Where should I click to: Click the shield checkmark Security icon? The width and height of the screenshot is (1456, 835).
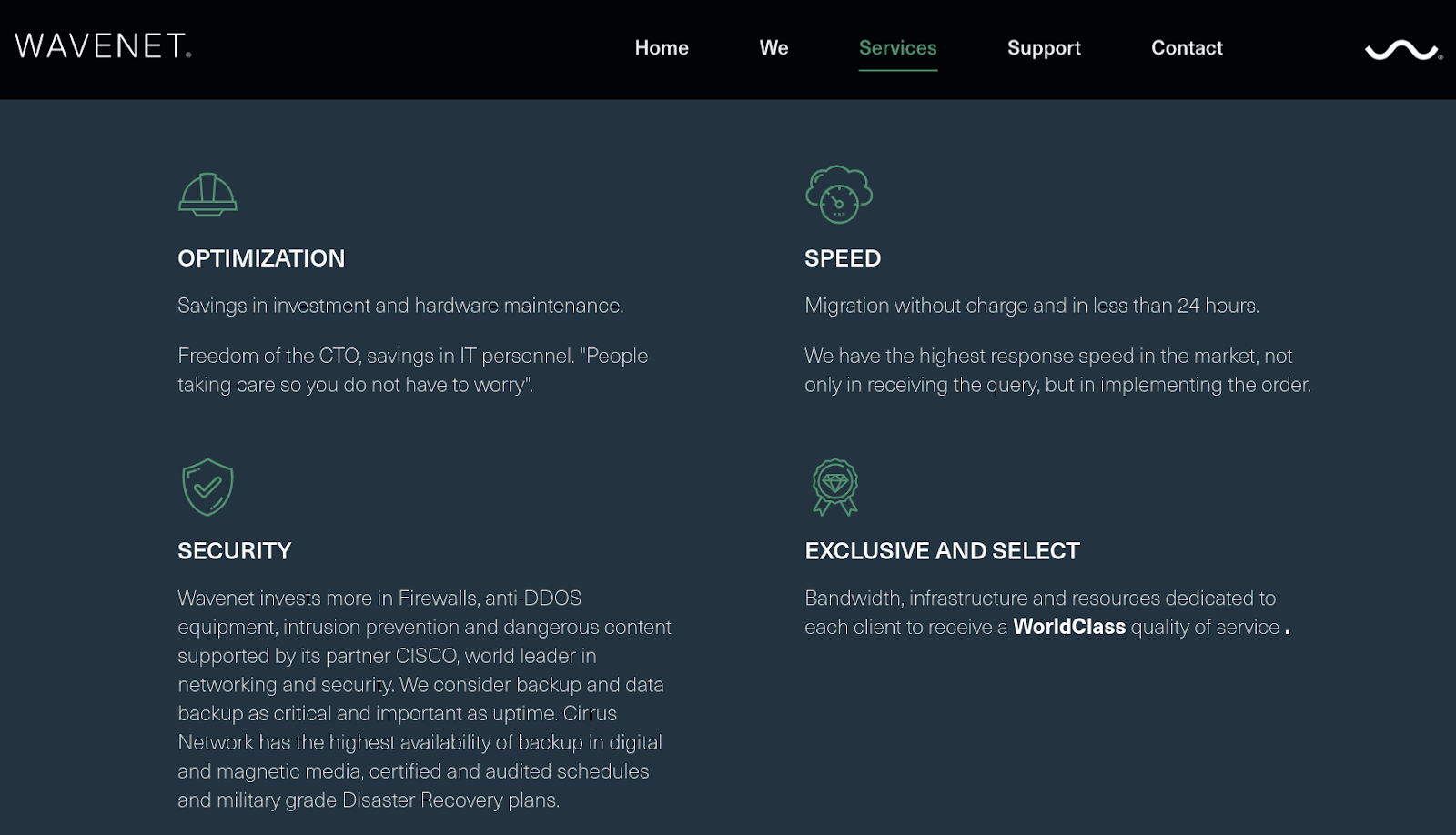pos(207,487)
